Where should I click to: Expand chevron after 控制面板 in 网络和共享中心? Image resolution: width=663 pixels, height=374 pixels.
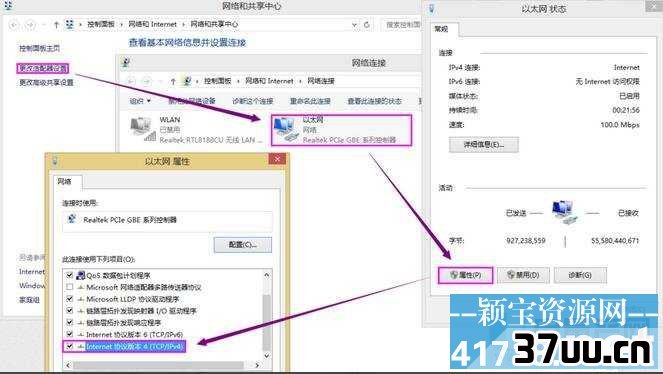[x=121, y=25]
